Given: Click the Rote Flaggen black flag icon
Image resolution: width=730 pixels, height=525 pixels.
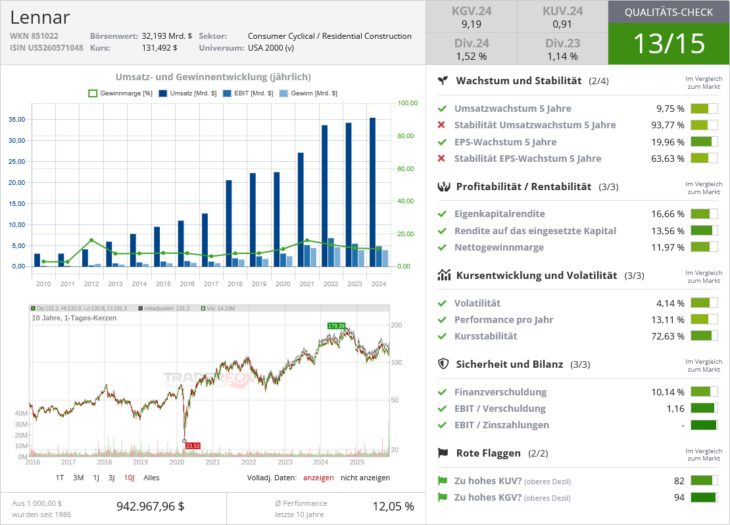Looking at the screenshot, I should [443, 453].
